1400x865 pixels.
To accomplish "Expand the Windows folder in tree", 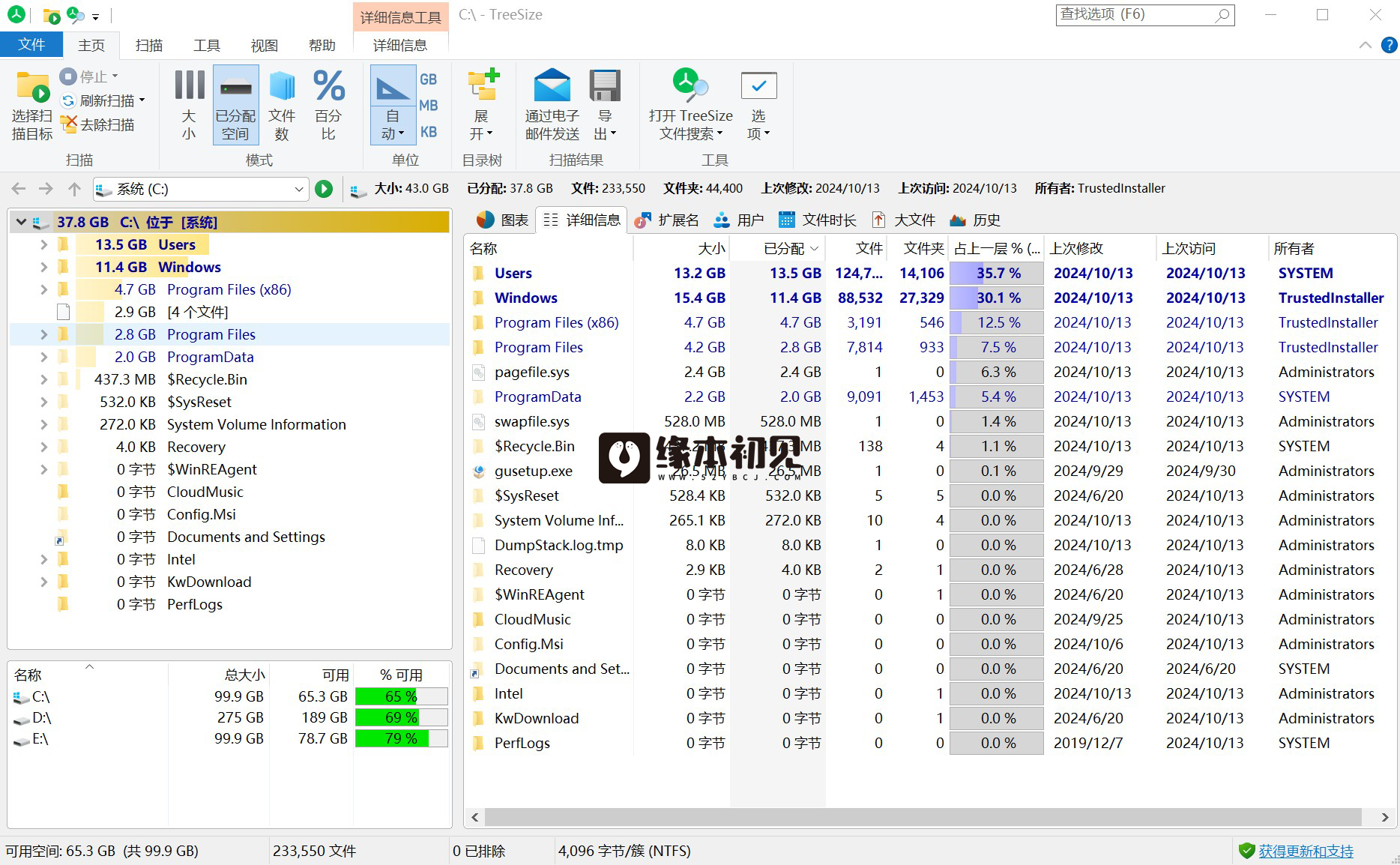I will point(43,267).
